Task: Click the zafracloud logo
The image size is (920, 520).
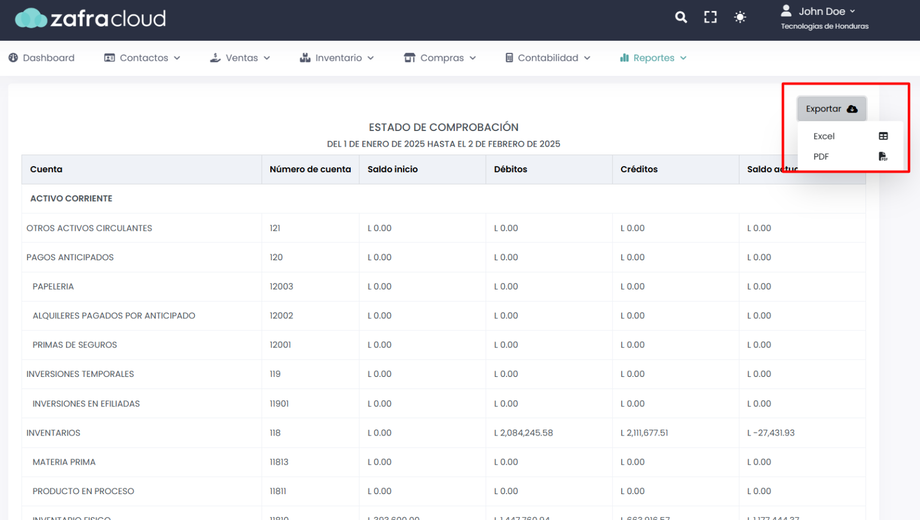Action: pyautogui.click(x=90, y=18)
